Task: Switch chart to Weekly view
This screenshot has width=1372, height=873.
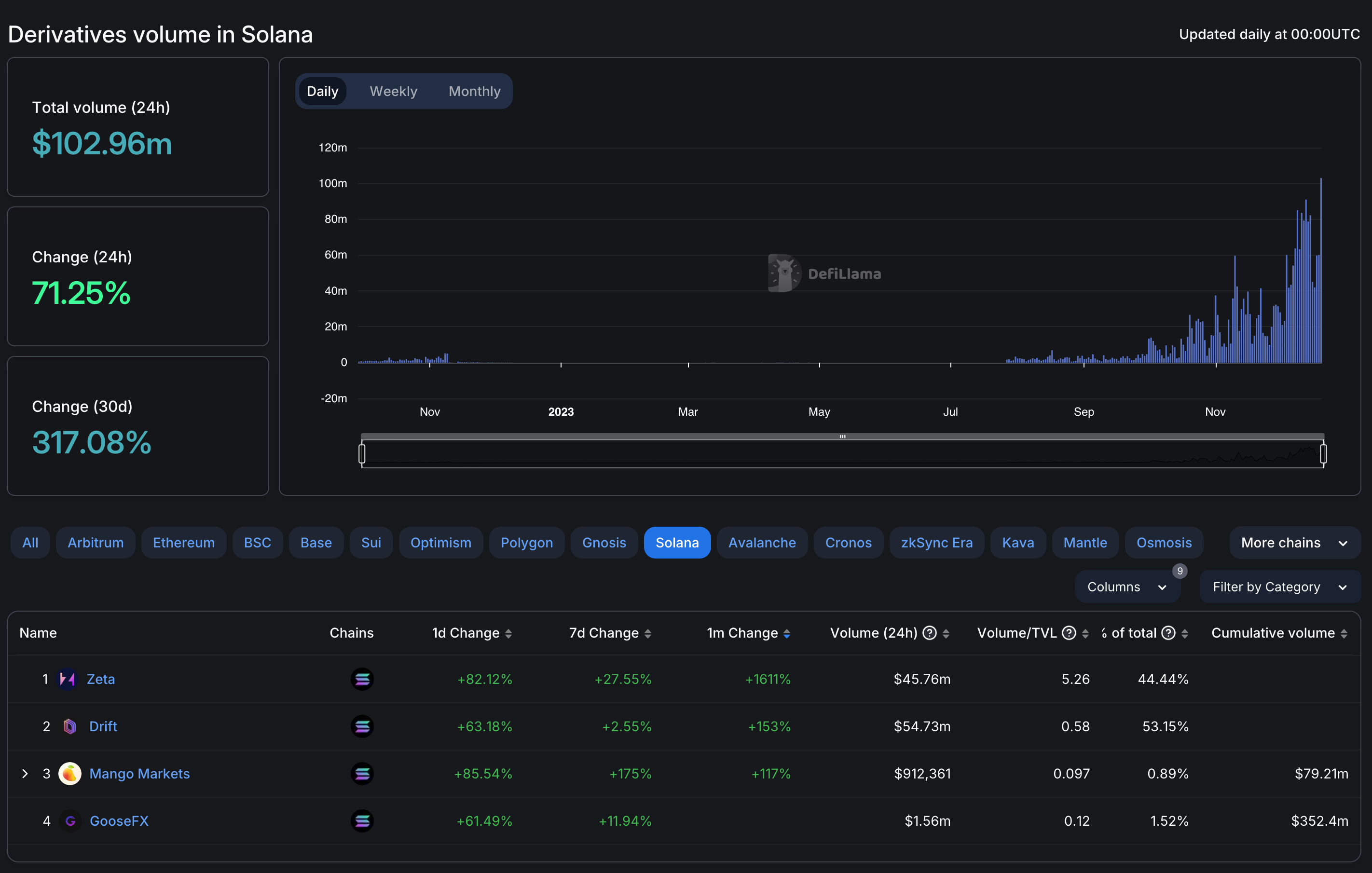Action: click(393, 91)
